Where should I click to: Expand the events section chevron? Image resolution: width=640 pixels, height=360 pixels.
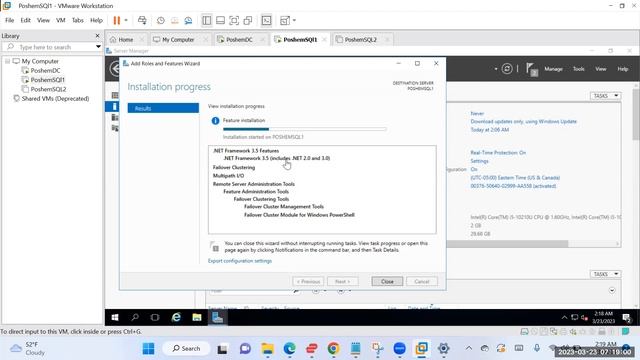(x=612, y=290)
